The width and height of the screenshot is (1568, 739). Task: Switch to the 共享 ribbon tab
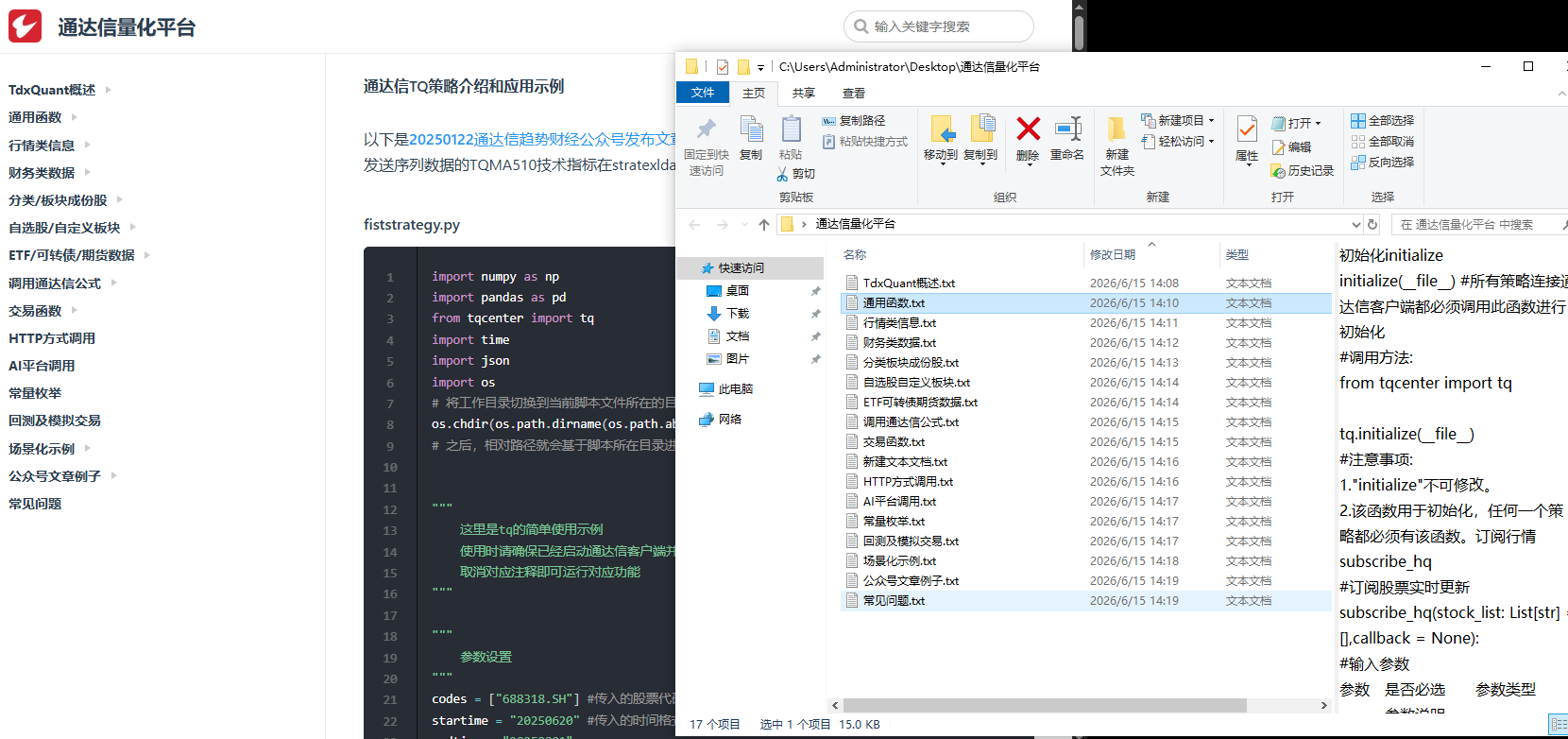(x=804, y=93)
